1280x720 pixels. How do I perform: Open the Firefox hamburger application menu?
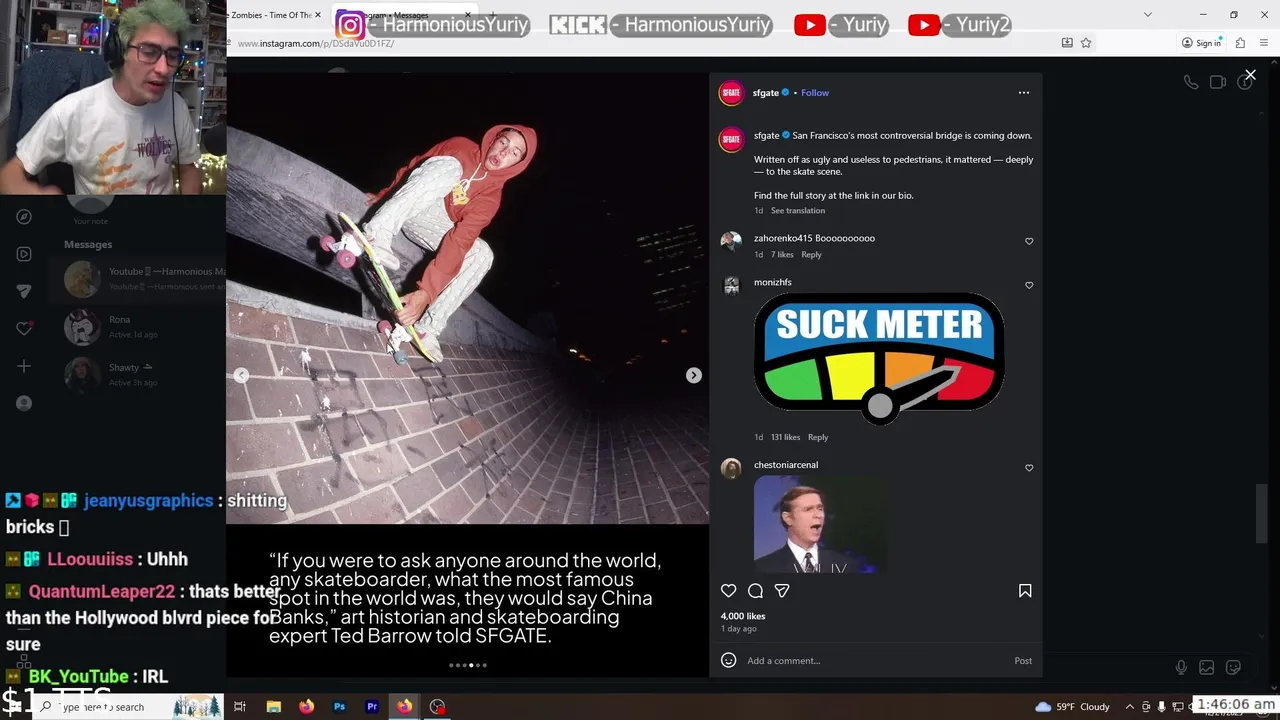[x=1263, y=43]
